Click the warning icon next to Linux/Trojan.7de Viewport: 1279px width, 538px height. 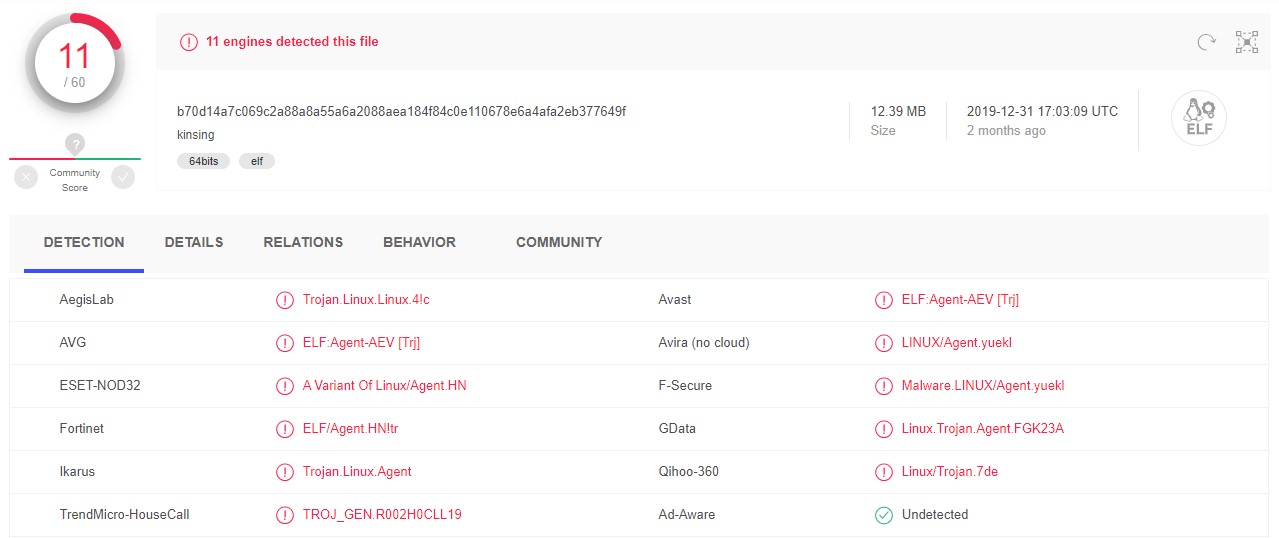[x=883, y=472]
